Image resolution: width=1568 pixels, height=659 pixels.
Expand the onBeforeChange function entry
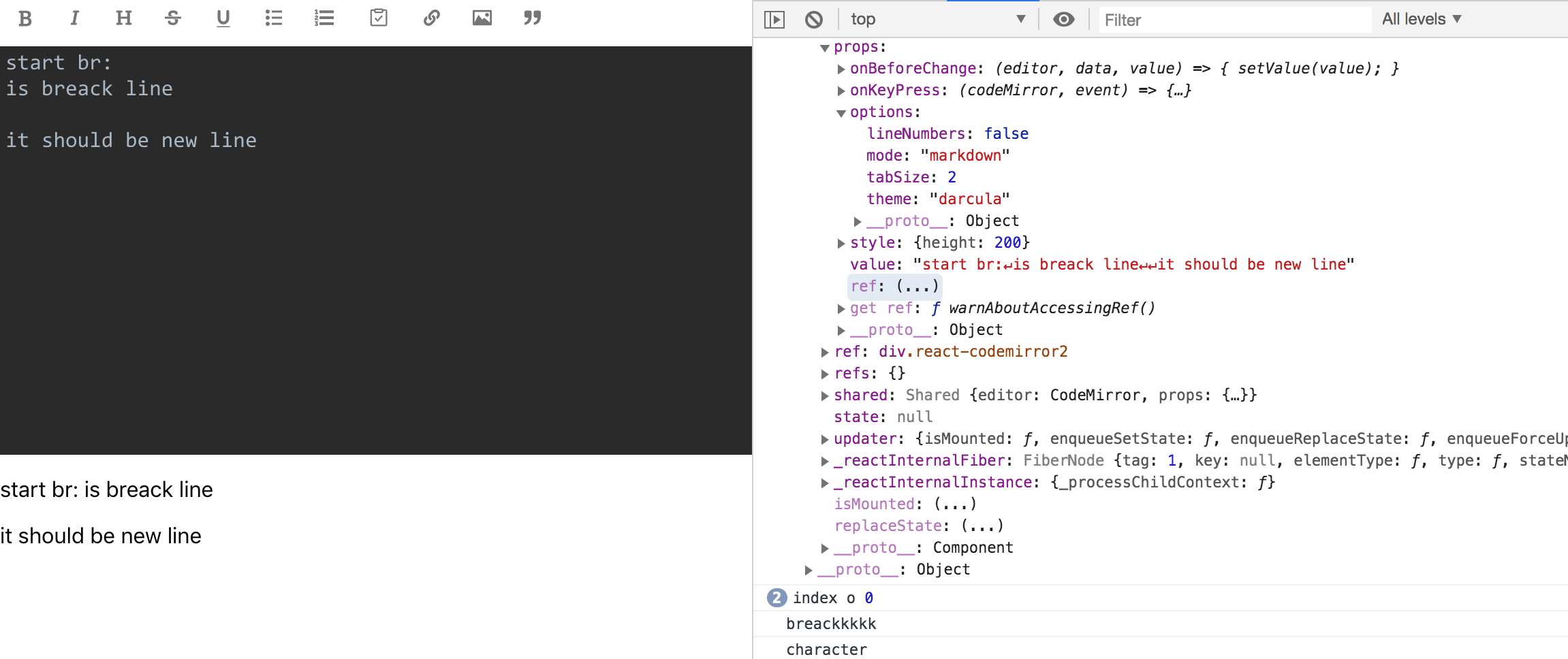pyautogui.click(x=841, y=69)
